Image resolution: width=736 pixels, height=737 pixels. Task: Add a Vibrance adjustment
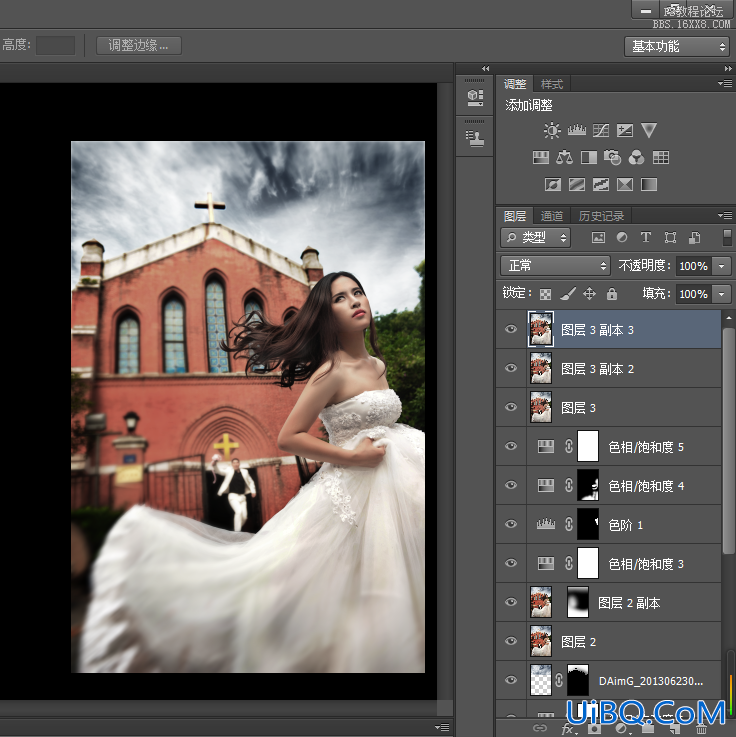tap(649, 130)
